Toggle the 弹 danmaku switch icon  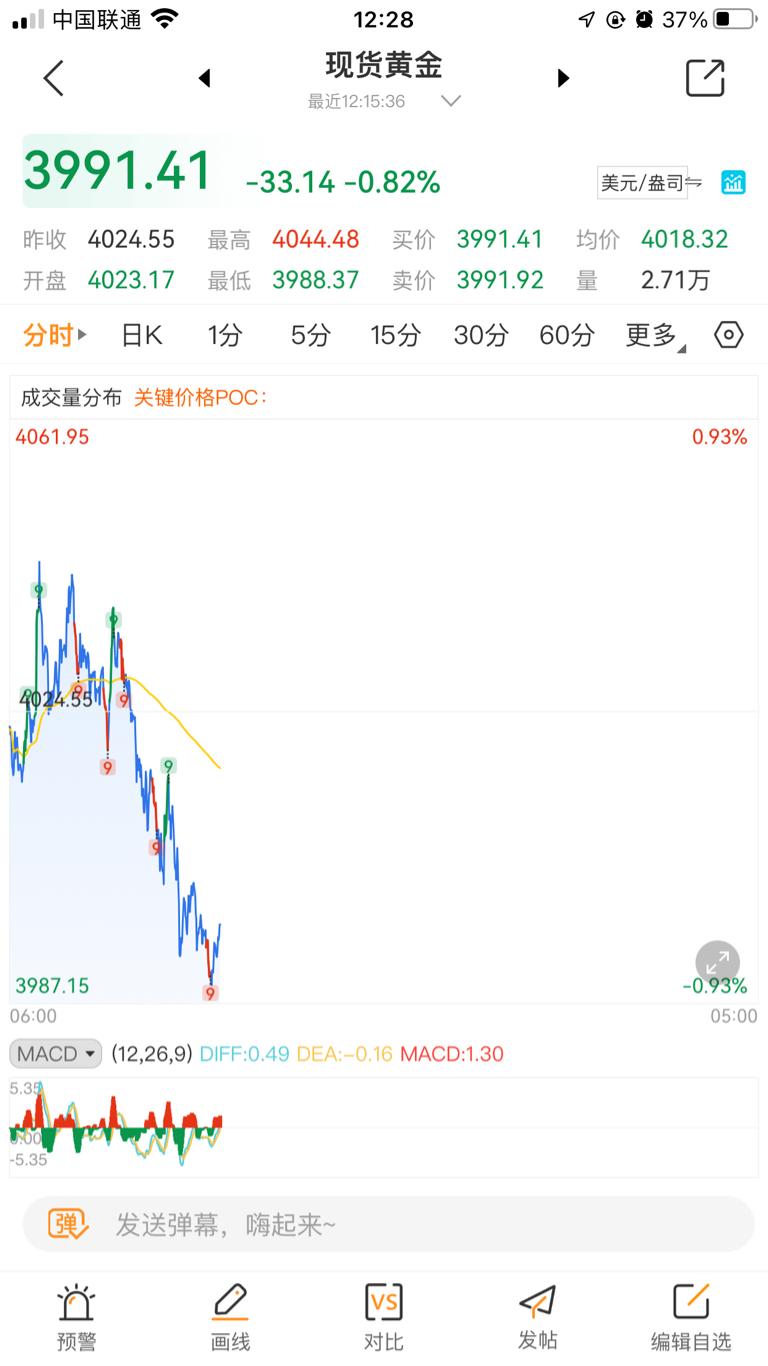click(70, 1223)
